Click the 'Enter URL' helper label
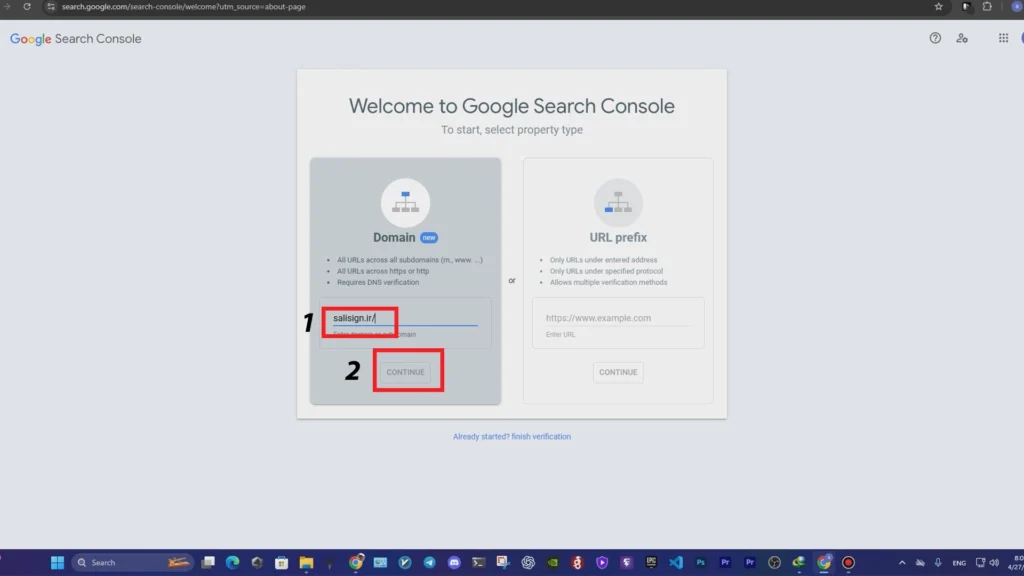1024x576 pixels. tap(560, 334)
